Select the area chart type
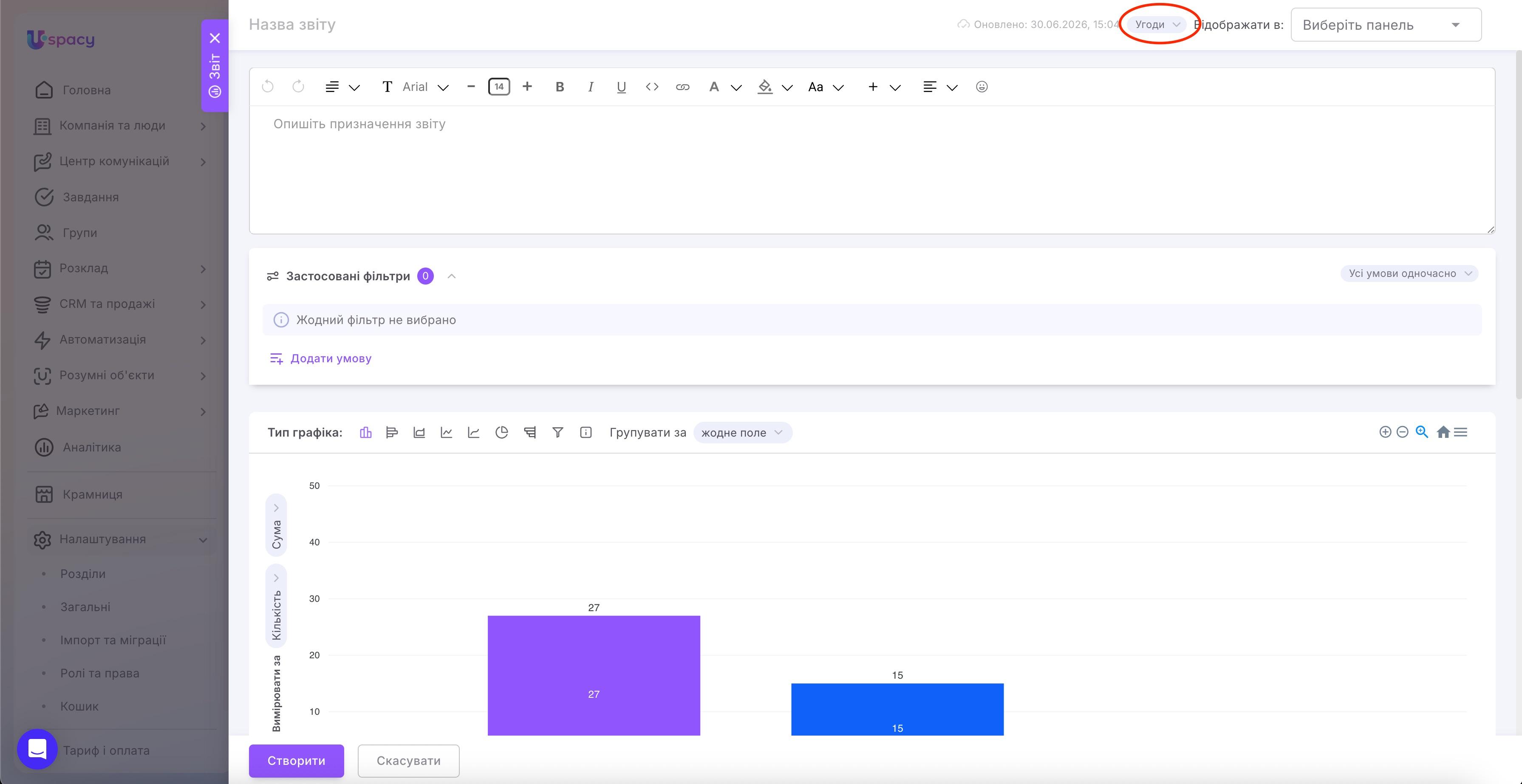The image size is (1522, 784). tap(419, 433)
